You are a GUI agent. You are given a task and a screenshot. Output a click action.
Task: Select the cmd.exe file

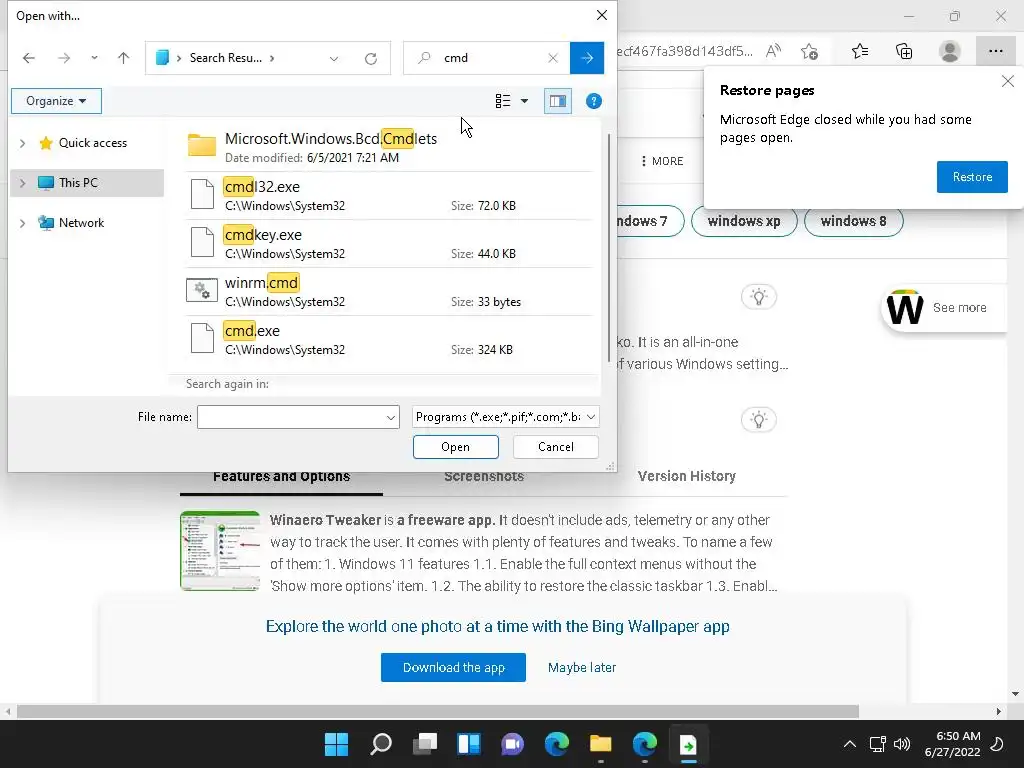[x=389, y=339]
